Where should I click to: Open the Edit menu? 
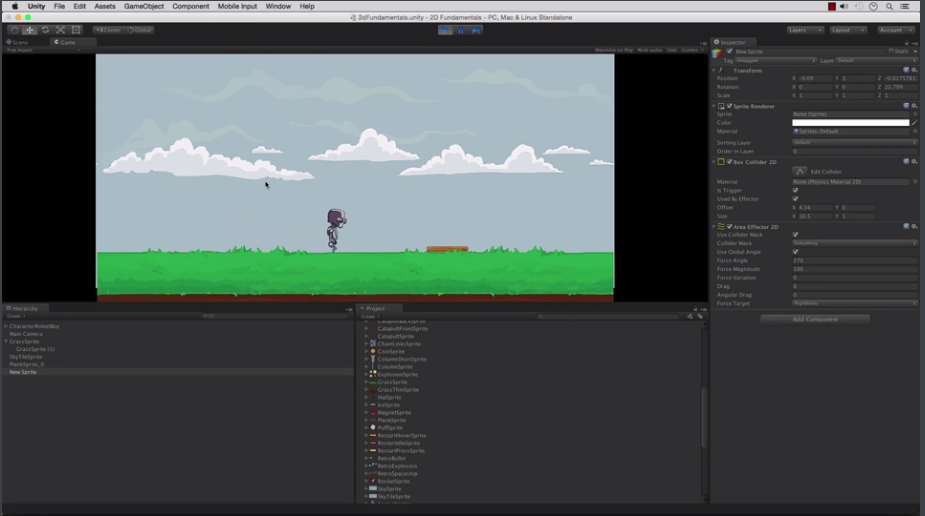[x=79, y=6]
